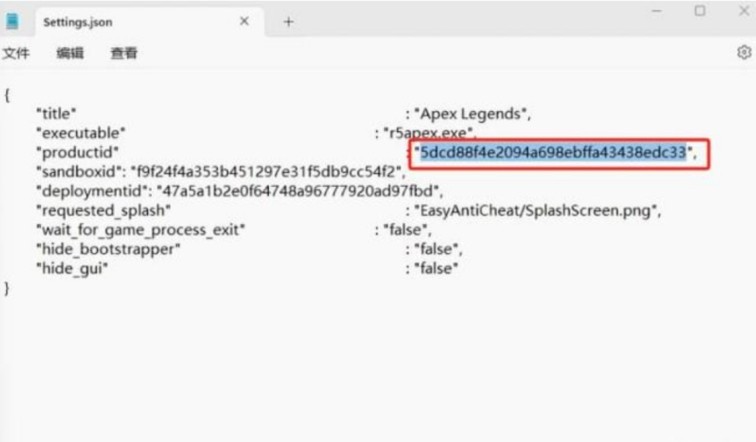Open the 编辑 menu

point(70,53)
